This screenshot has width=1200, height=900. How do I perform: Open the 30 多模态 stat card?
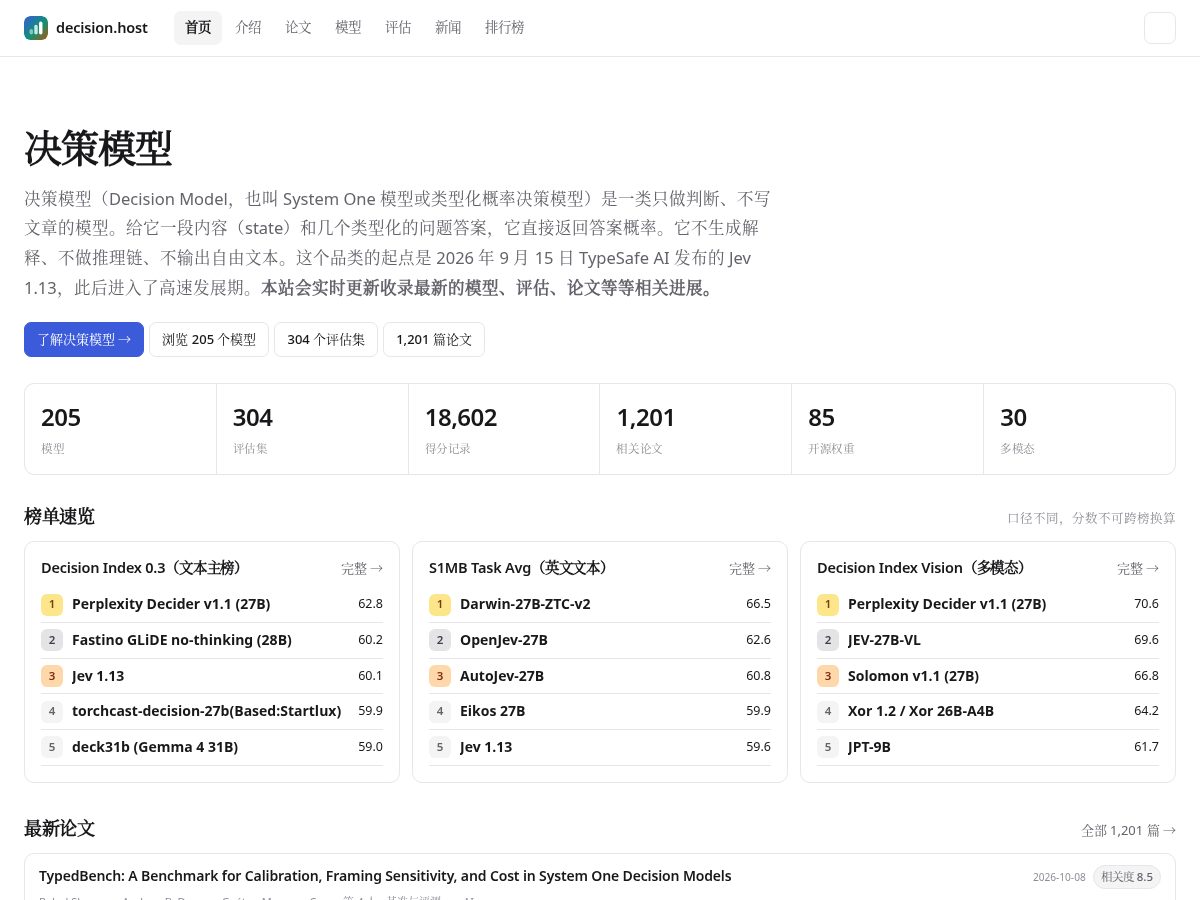[x=1079, y=429]
